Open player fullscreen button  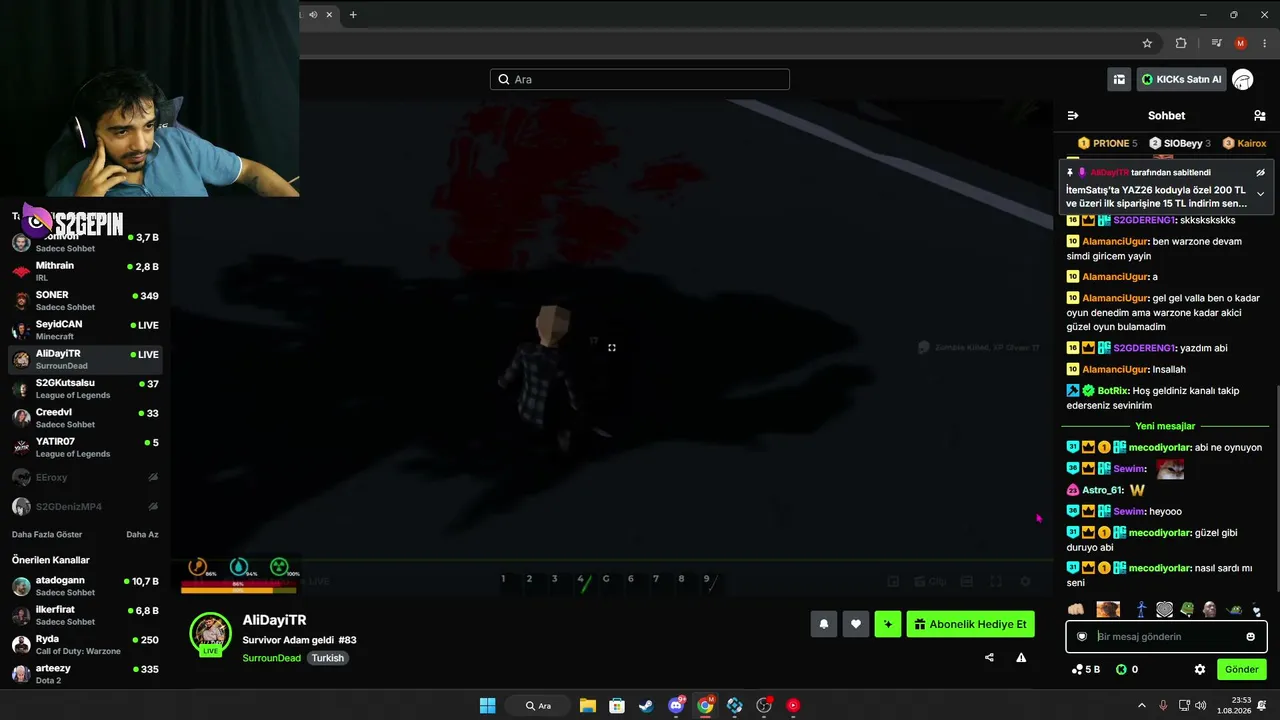click(996, 581)
